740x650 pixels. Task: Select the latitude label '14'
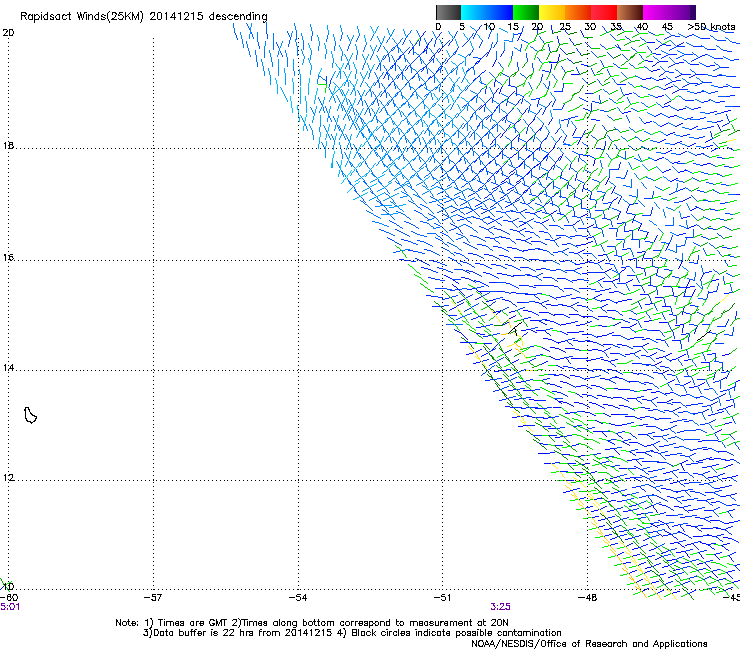[8, 367]
